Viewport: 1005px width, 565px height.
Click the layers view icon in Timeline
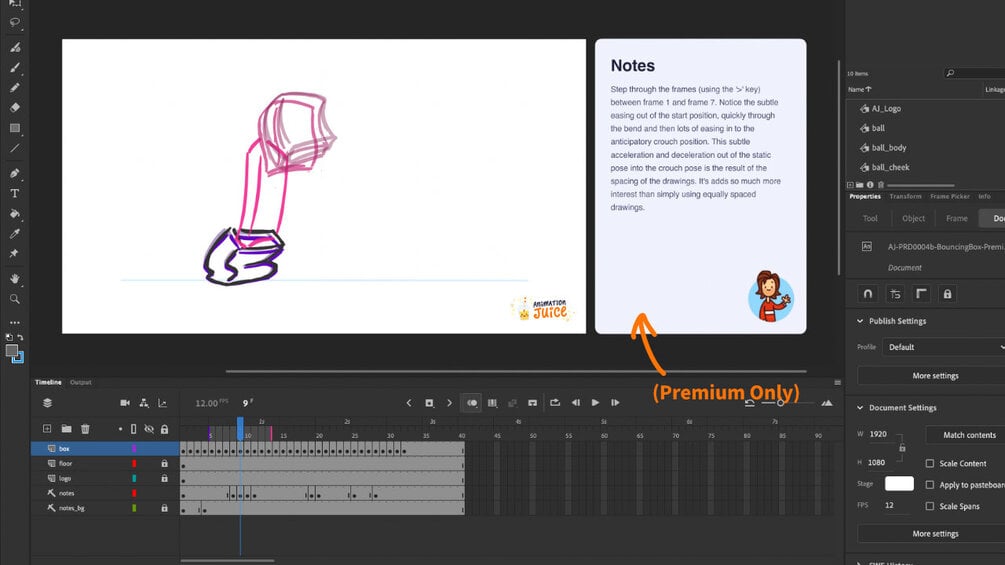[x=47, y=403]
